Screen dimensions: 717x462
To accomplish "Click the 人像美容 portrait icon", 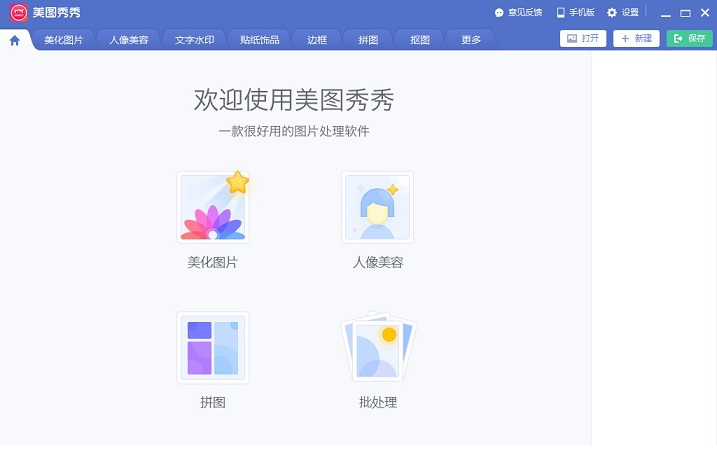I will click(377, 207).
